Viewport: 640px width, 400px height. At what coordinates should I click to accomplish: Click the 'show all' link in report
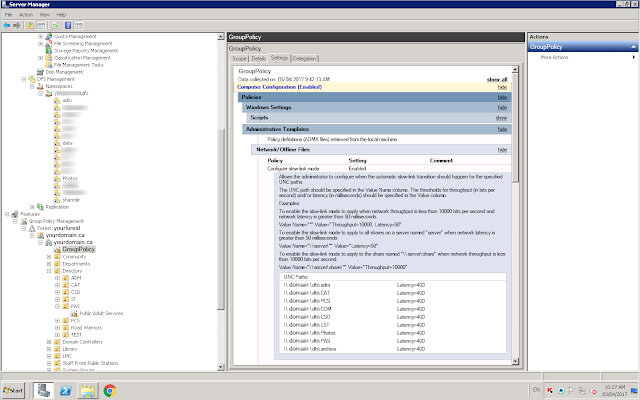[x=497, y=79]
